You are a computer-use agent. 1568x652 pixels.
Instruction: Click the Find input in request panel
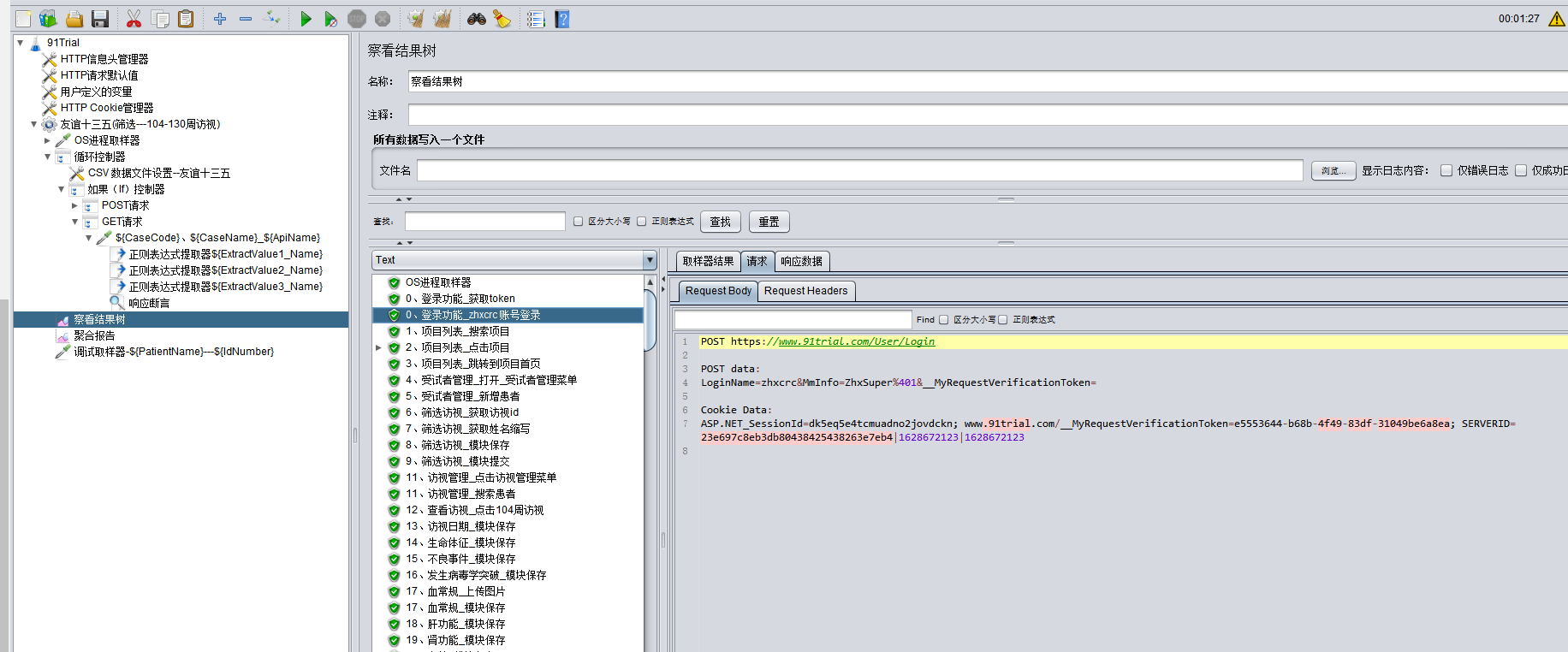pos(793,320)
